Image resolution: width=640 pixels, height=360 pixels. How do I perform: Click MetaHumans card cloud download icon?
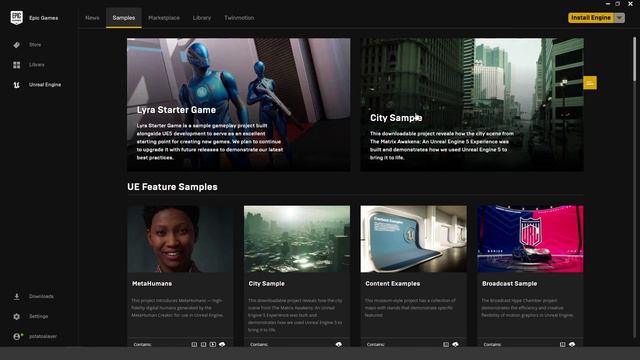click(x=222, y=344)
